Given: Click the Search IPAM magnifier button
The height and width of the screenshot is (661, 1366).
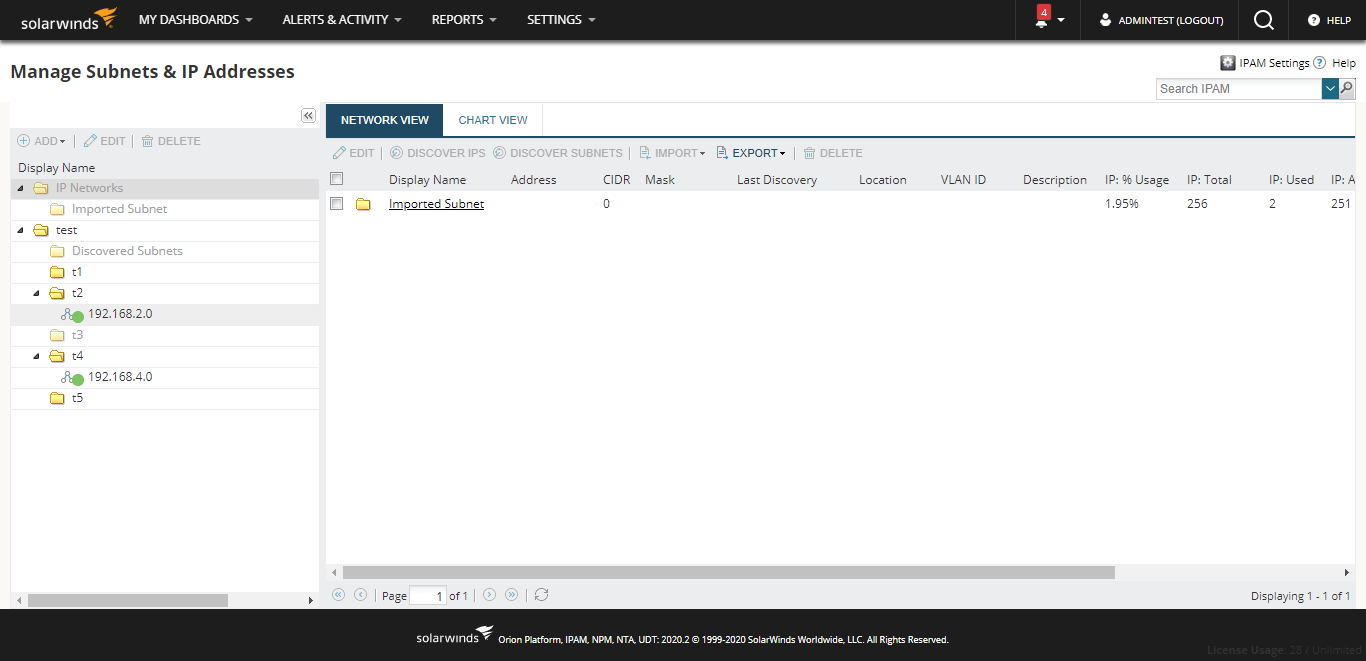Looking at the screenshot, I should (x=1347, y=89).
